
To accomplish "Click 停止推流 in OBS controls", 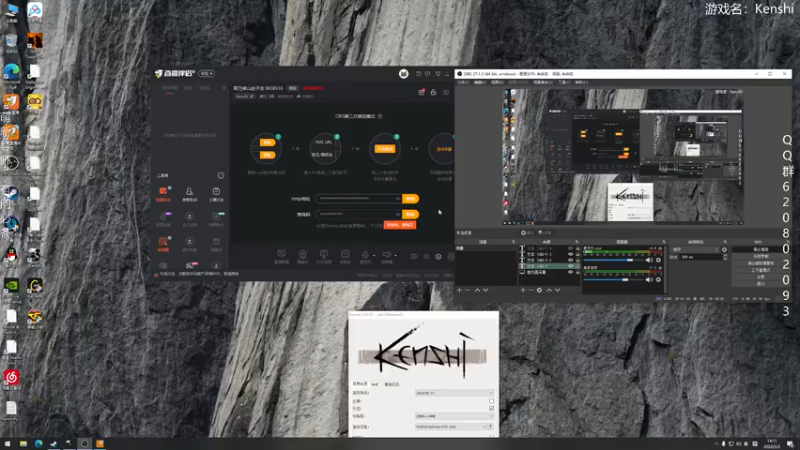I will click(x=760, y=249).
